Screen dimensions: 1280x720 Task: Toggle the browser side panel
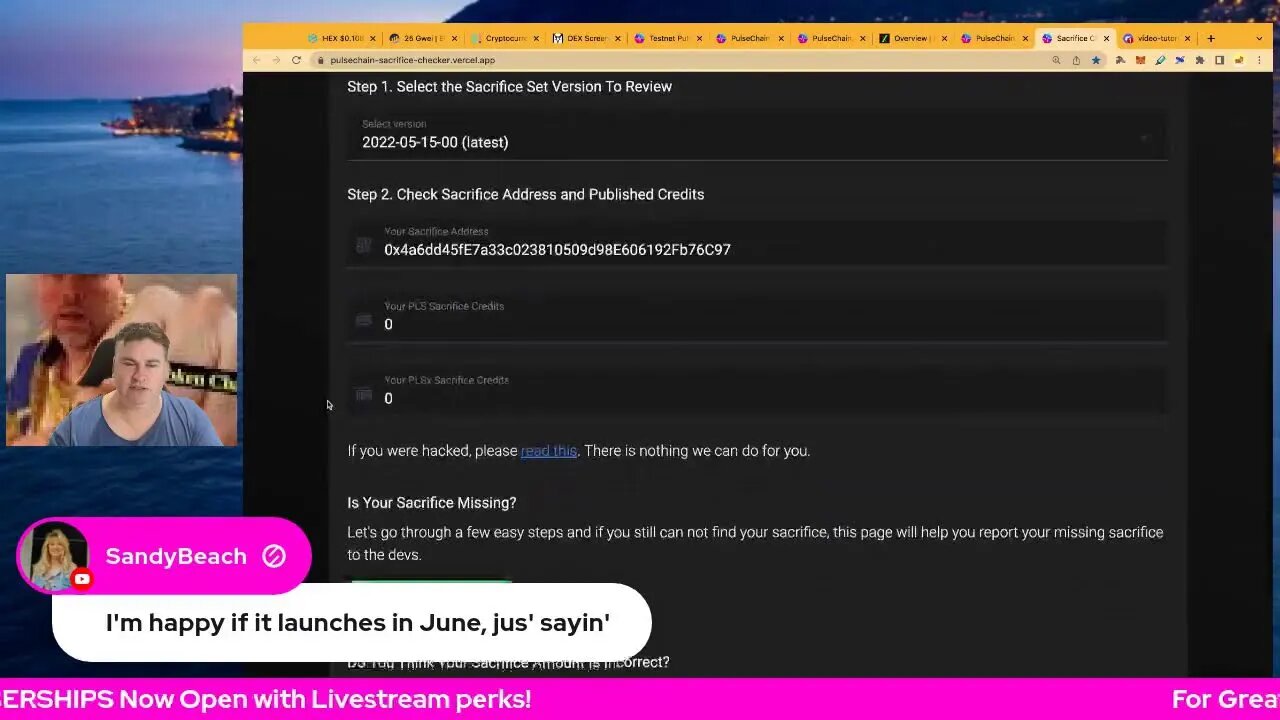tap(1219, 60)
